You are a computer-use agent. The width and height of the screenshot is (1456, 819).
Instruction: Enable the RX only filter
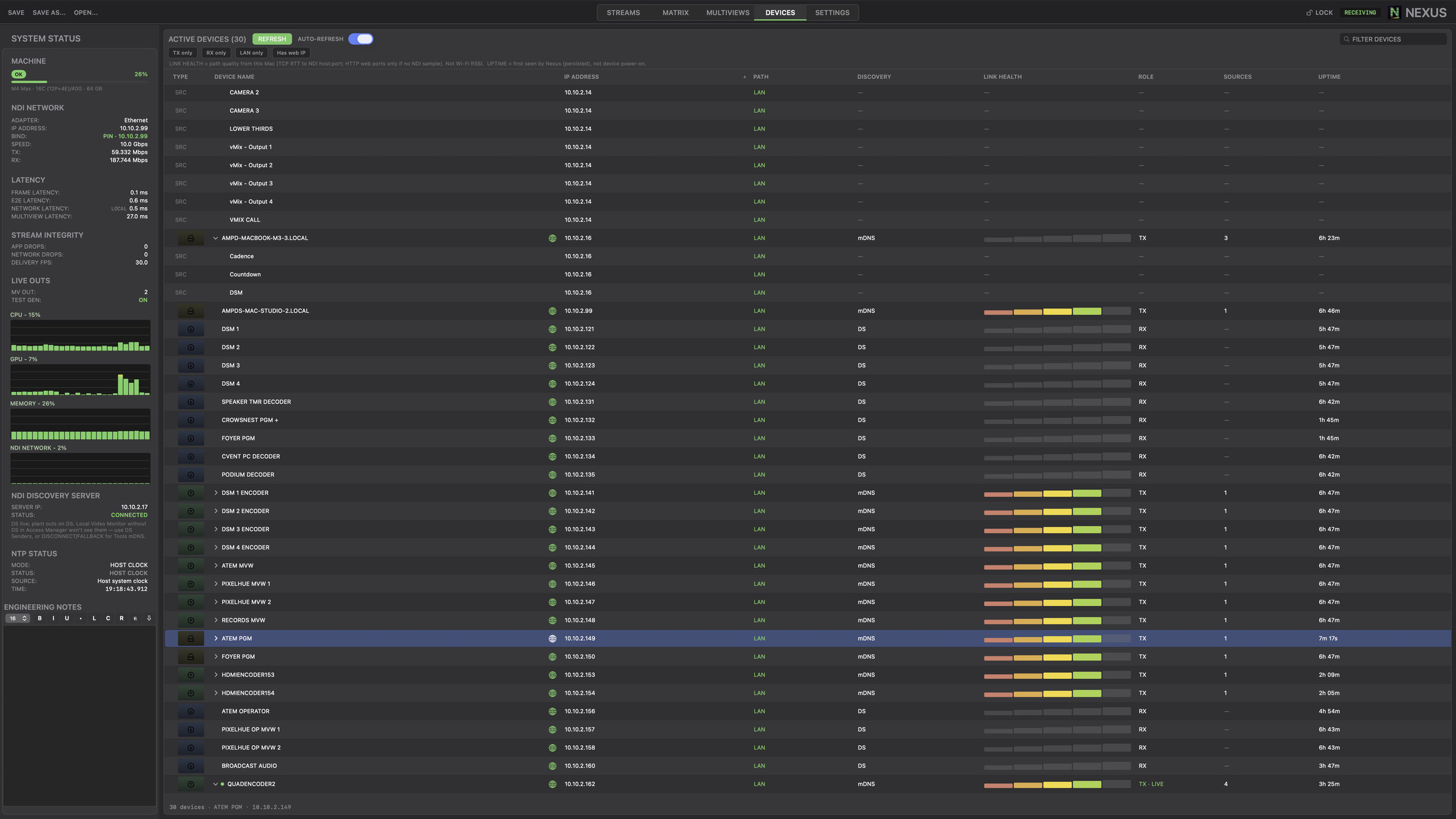[216, 53]
